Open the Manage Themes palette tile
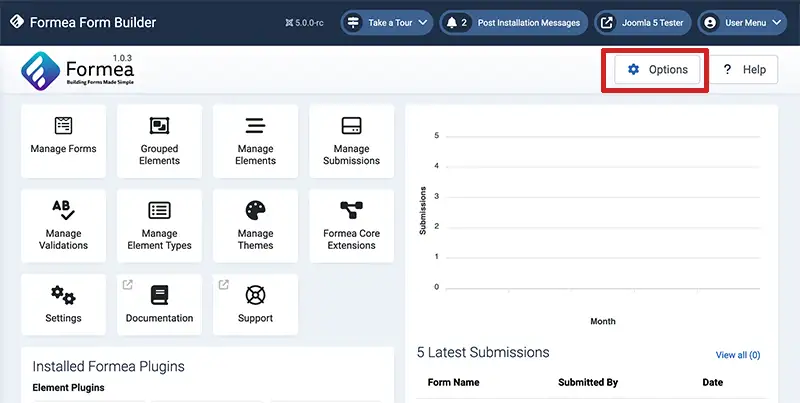800x403 pixels. 255,226
